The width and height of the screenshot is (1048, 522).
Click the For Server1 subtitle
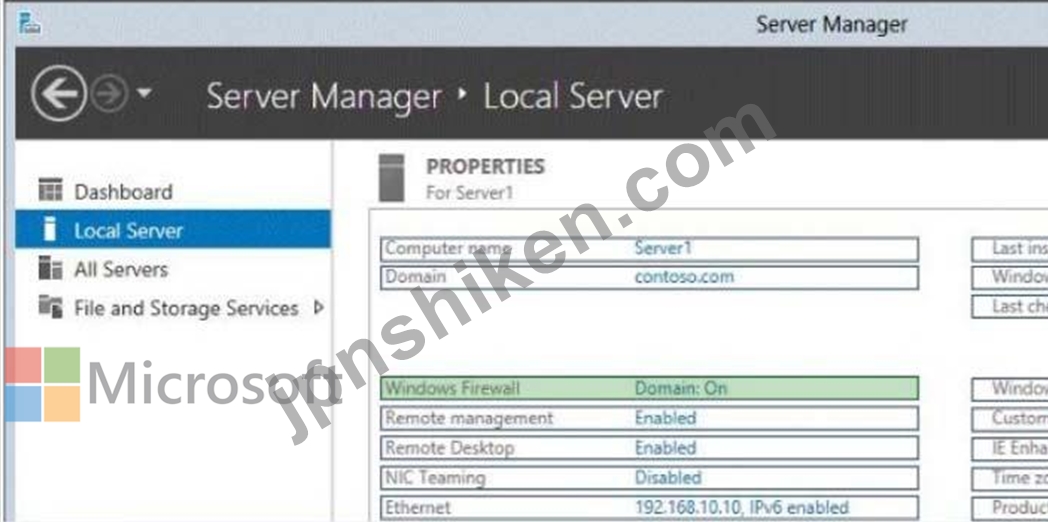[x=469, y=192]
